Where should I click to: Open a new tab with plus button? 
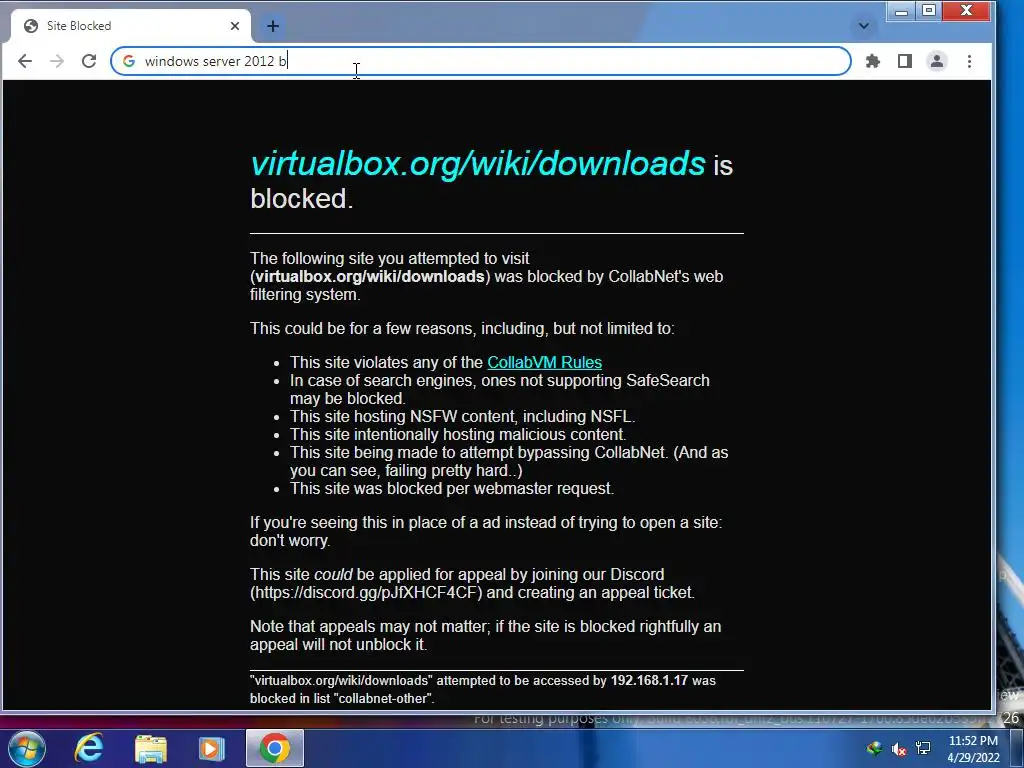click(x=273, y=26)
